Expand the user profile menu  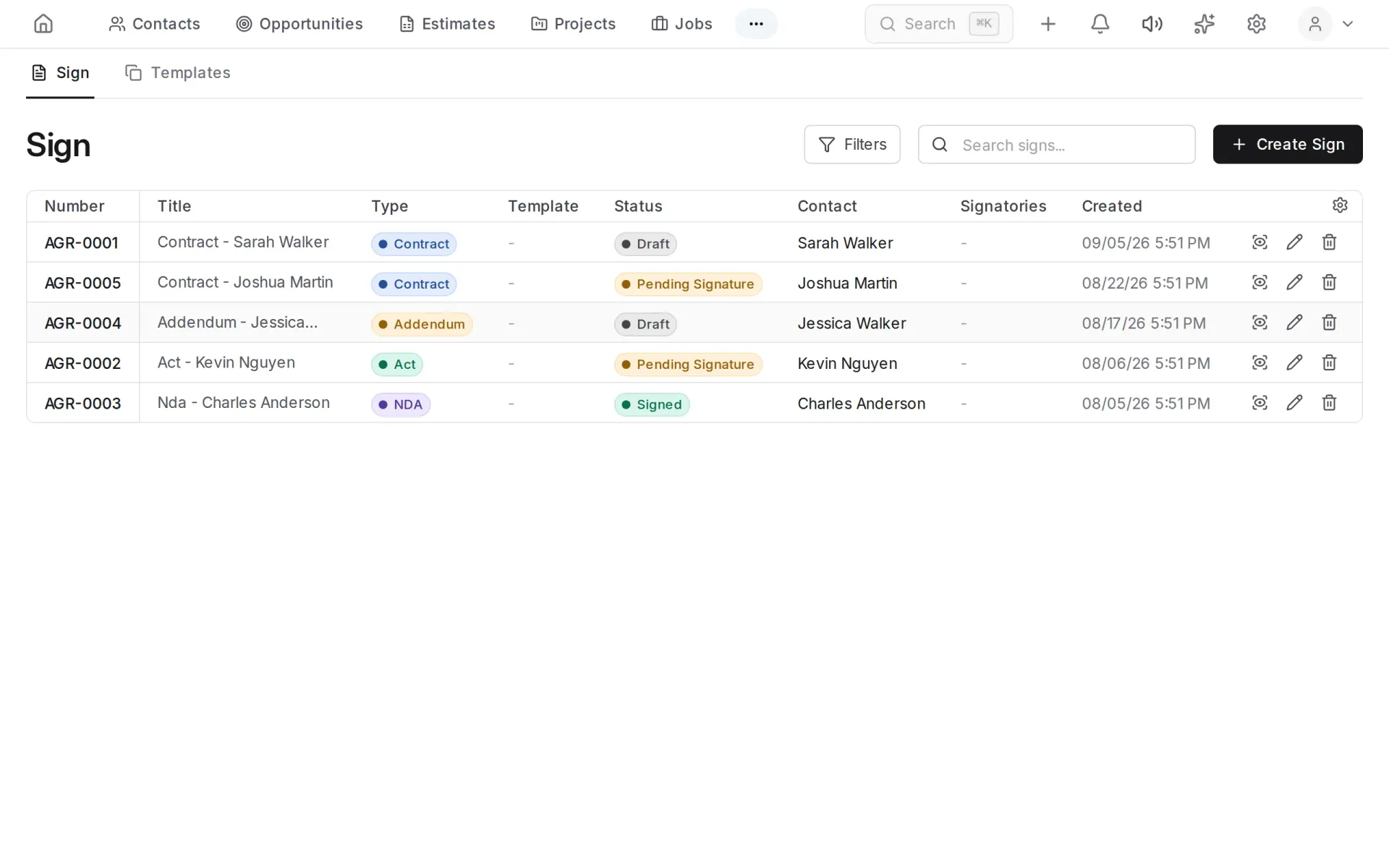(1328, 24)
